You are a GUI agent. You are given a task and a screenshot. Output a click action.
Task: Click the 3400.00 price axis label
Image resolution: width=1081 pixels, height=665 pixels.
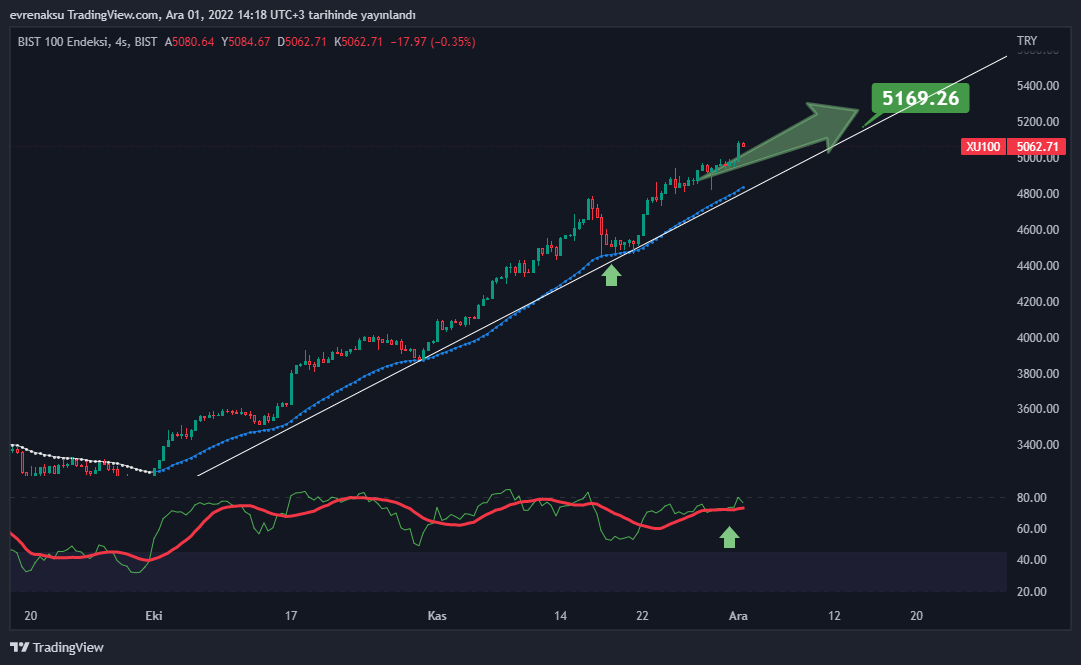[x=1038, y=444]
